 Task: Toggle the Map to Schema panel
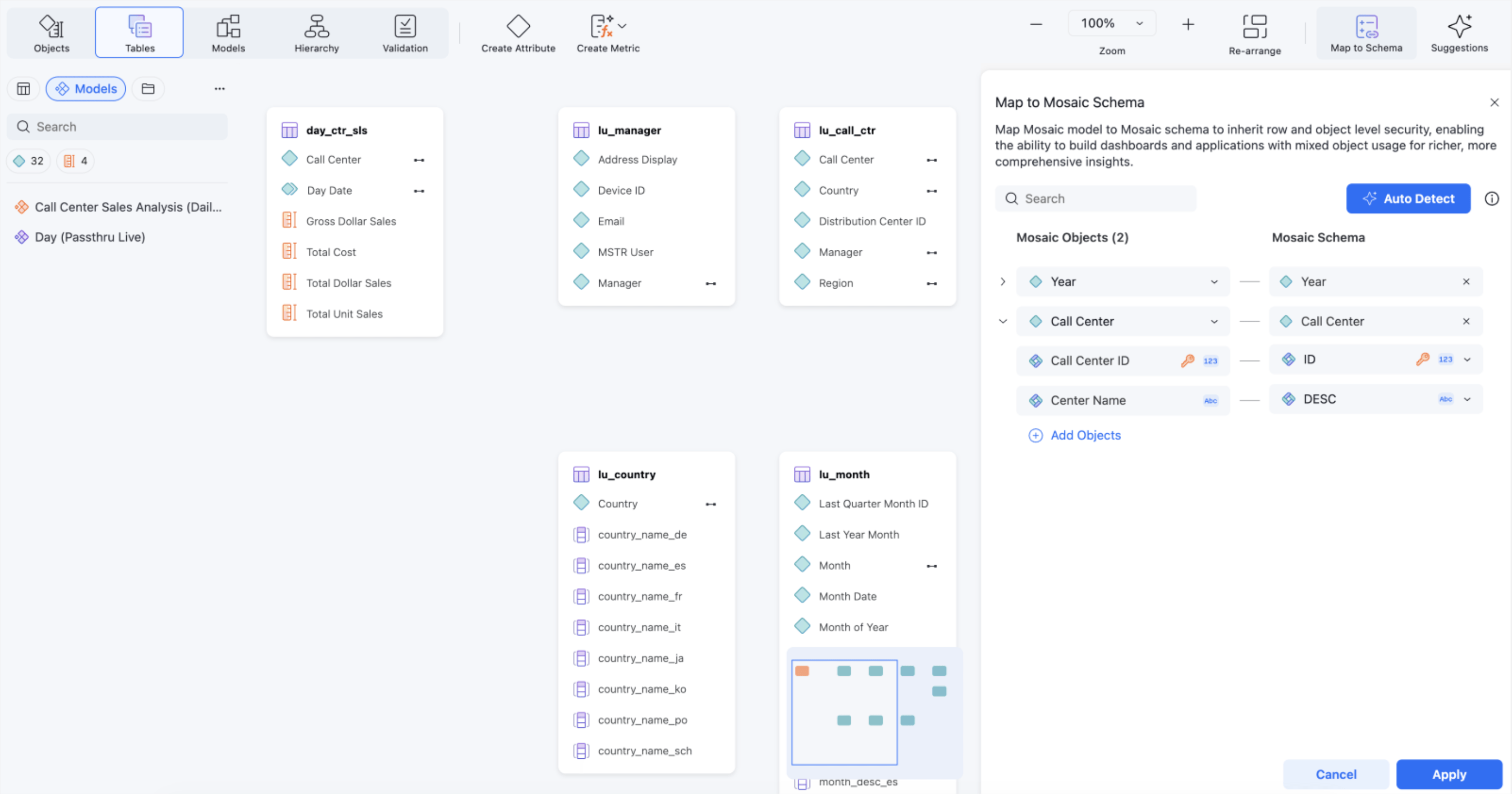point(1366,34)
